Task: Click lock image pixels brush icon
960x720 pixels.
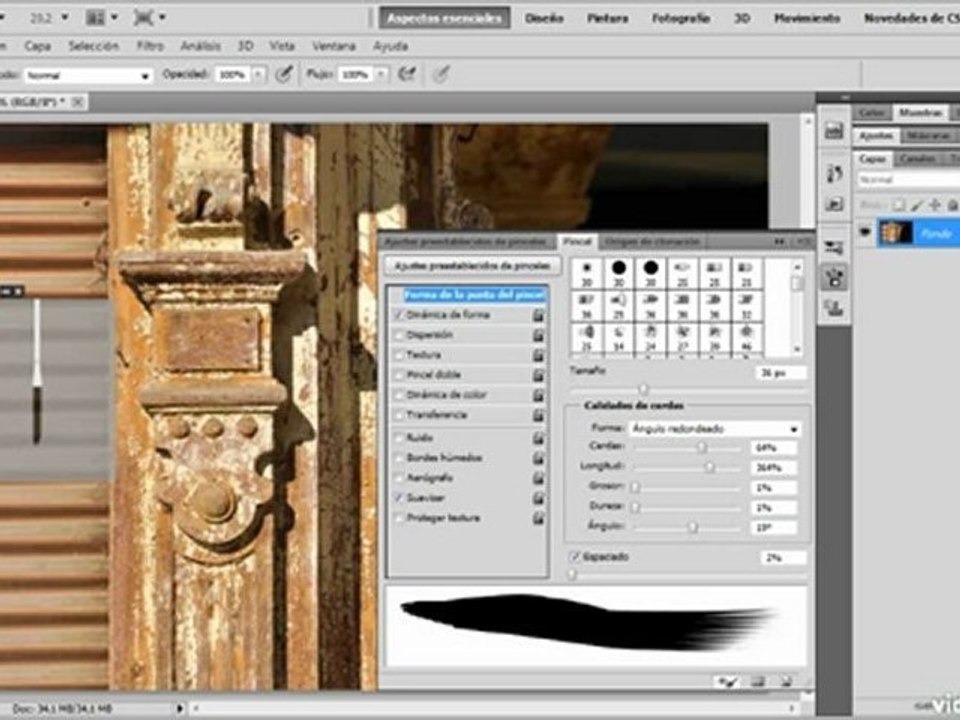Action: click(917, 205)
